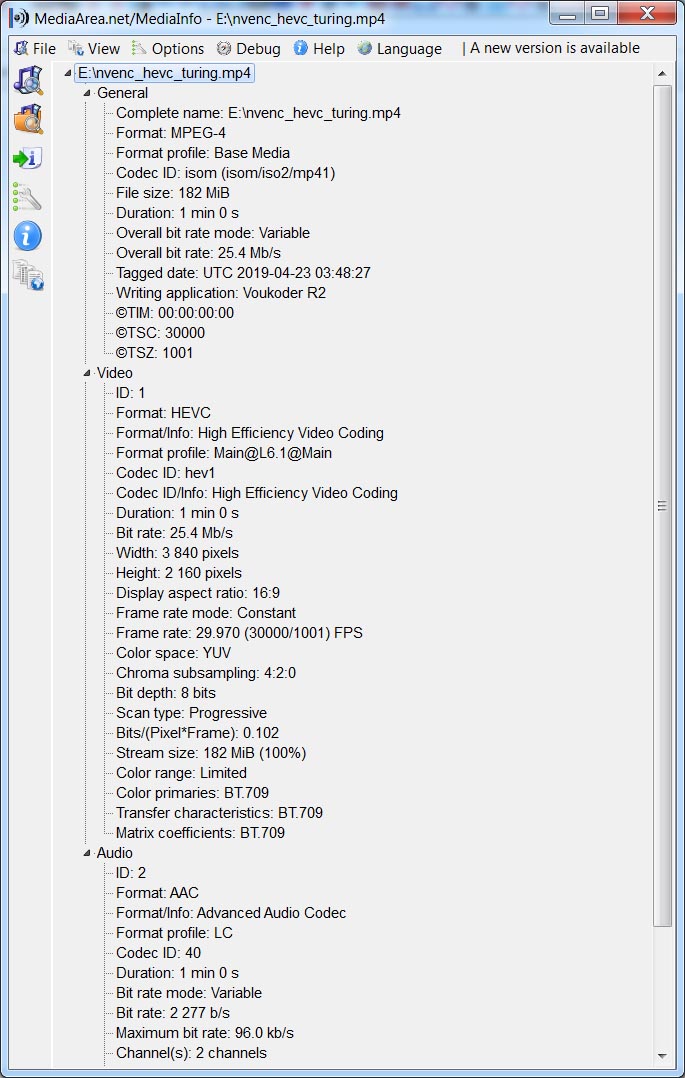Select 'Matrix coefficients: BT.709' row
Image resolution: width=685 pixels, height=1078 pixels.
pyautogui.click(x=200, y=832)
